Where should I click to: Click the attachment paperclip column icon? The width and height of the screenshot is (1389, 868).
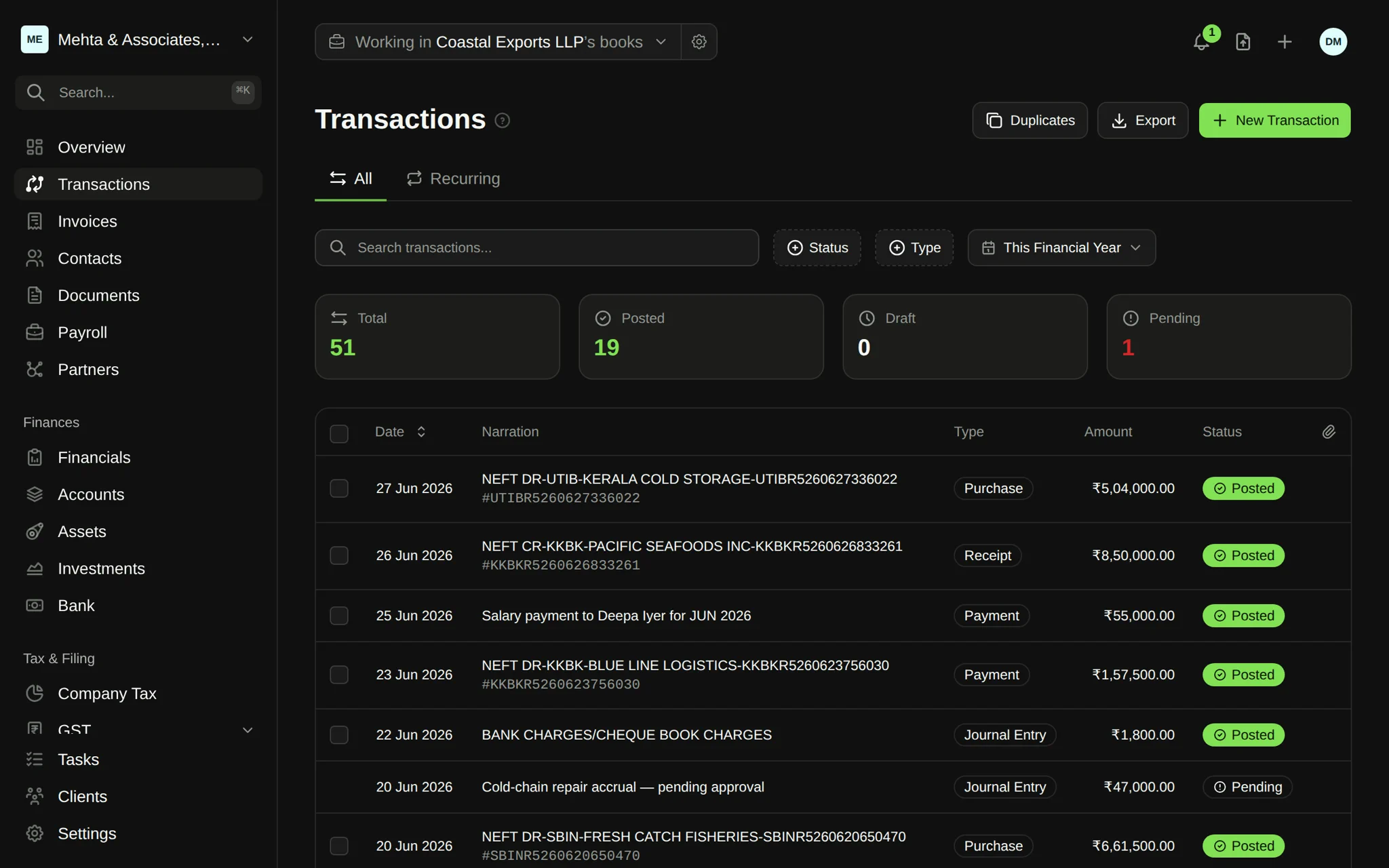click(1329, 432)
